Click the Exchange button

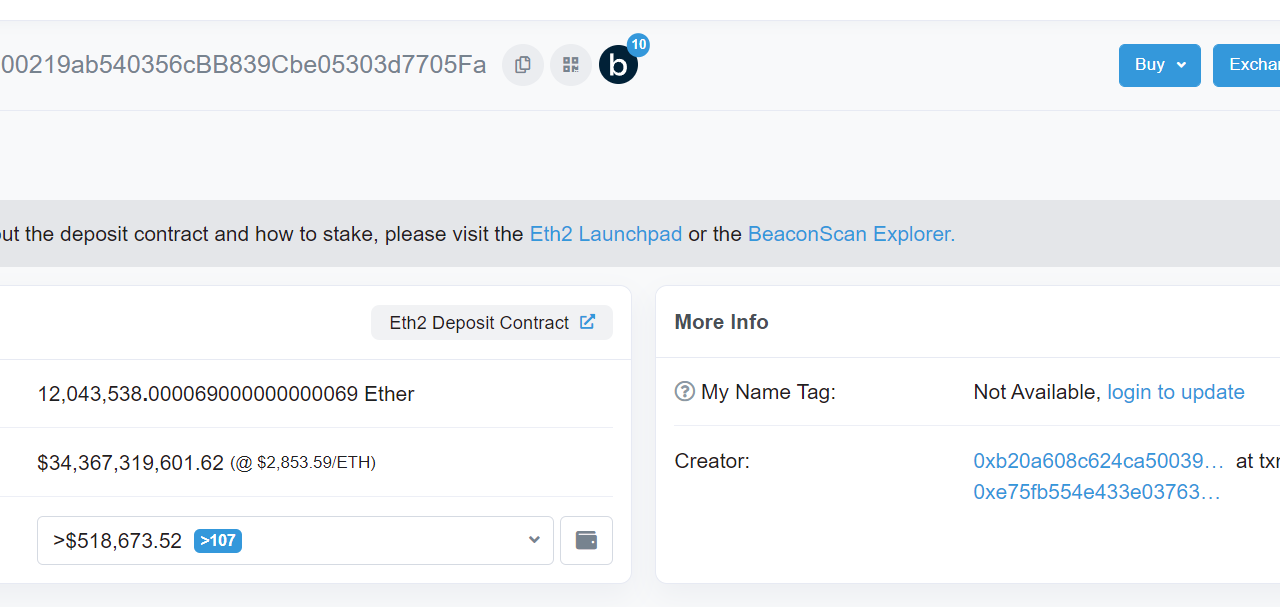(x=1254, y=64)
